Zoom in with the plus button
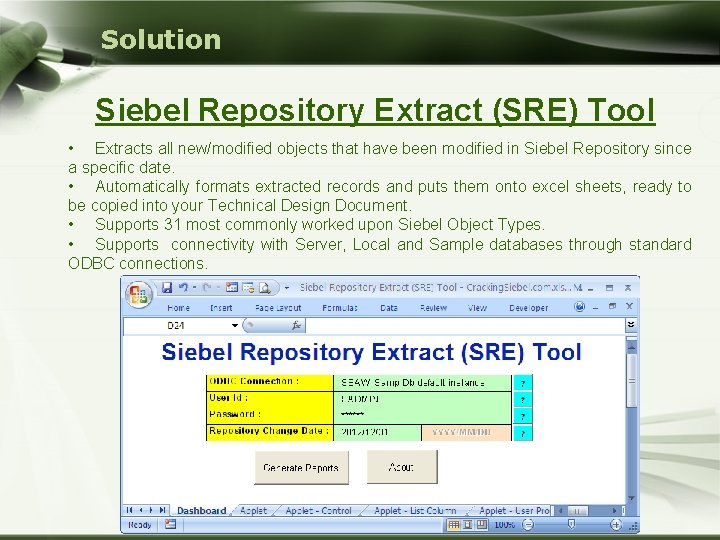This screenshot has width=720, height=540. (x=616, y=524)
